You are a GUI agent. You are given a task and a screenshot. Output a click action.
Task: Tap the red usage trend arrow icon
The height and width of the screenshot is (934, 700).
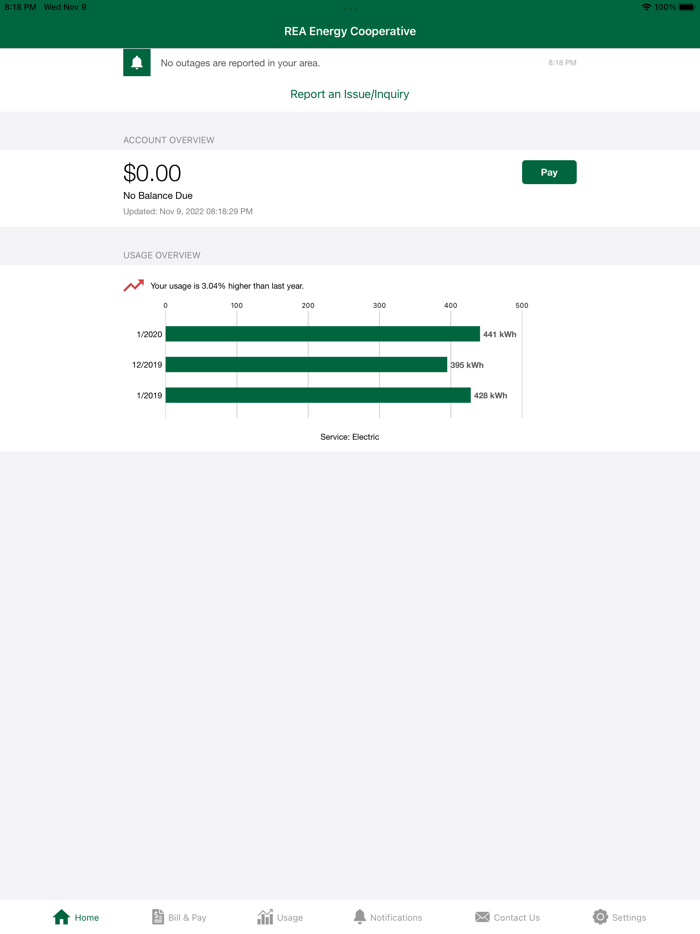point(134,285)
